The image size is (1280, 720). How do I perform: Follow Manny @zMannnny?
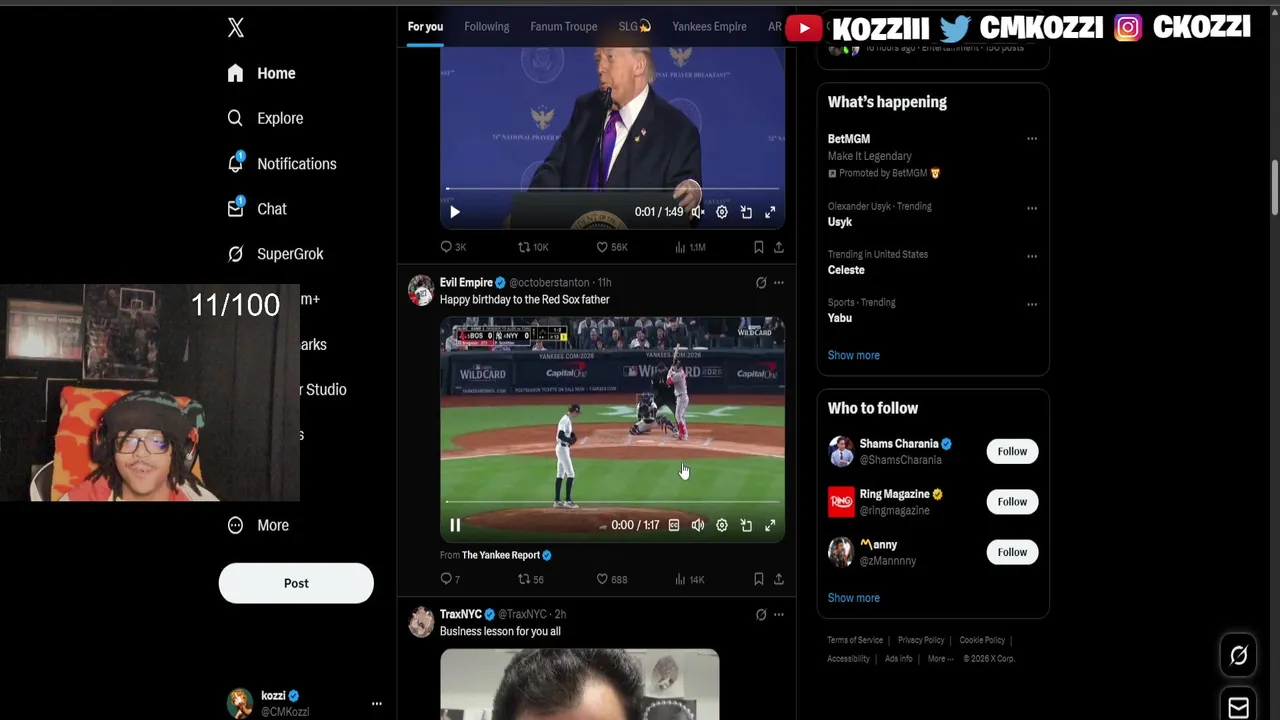point(1012,552)
